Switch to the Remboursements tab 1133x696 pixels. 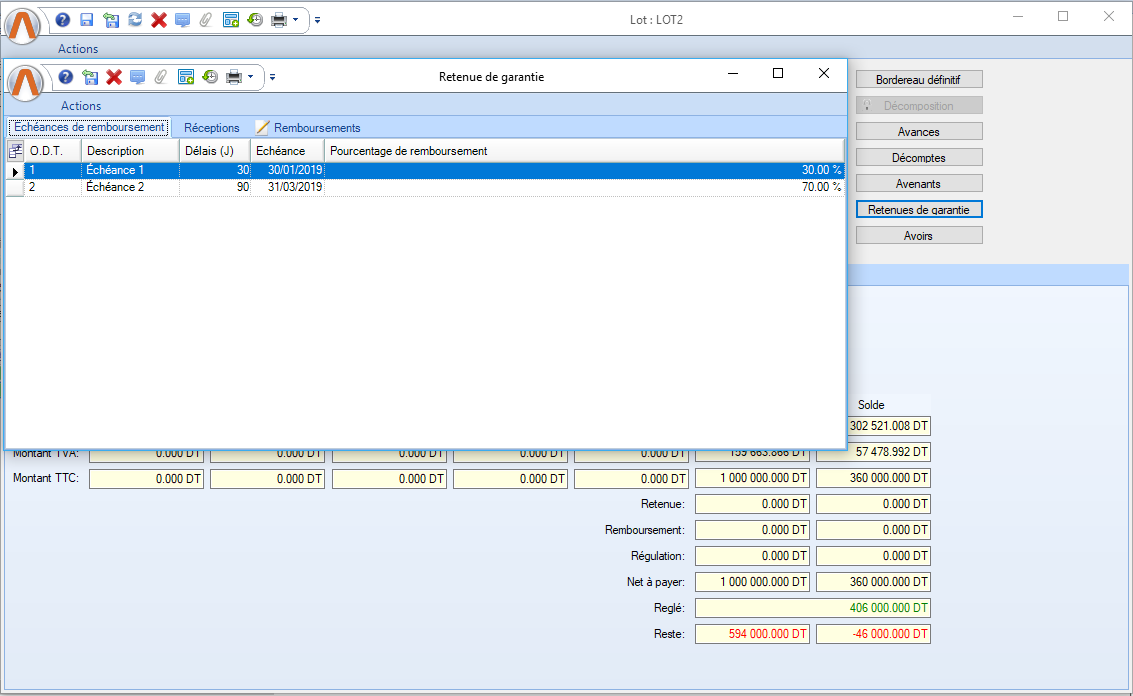[x=316, y=128]
